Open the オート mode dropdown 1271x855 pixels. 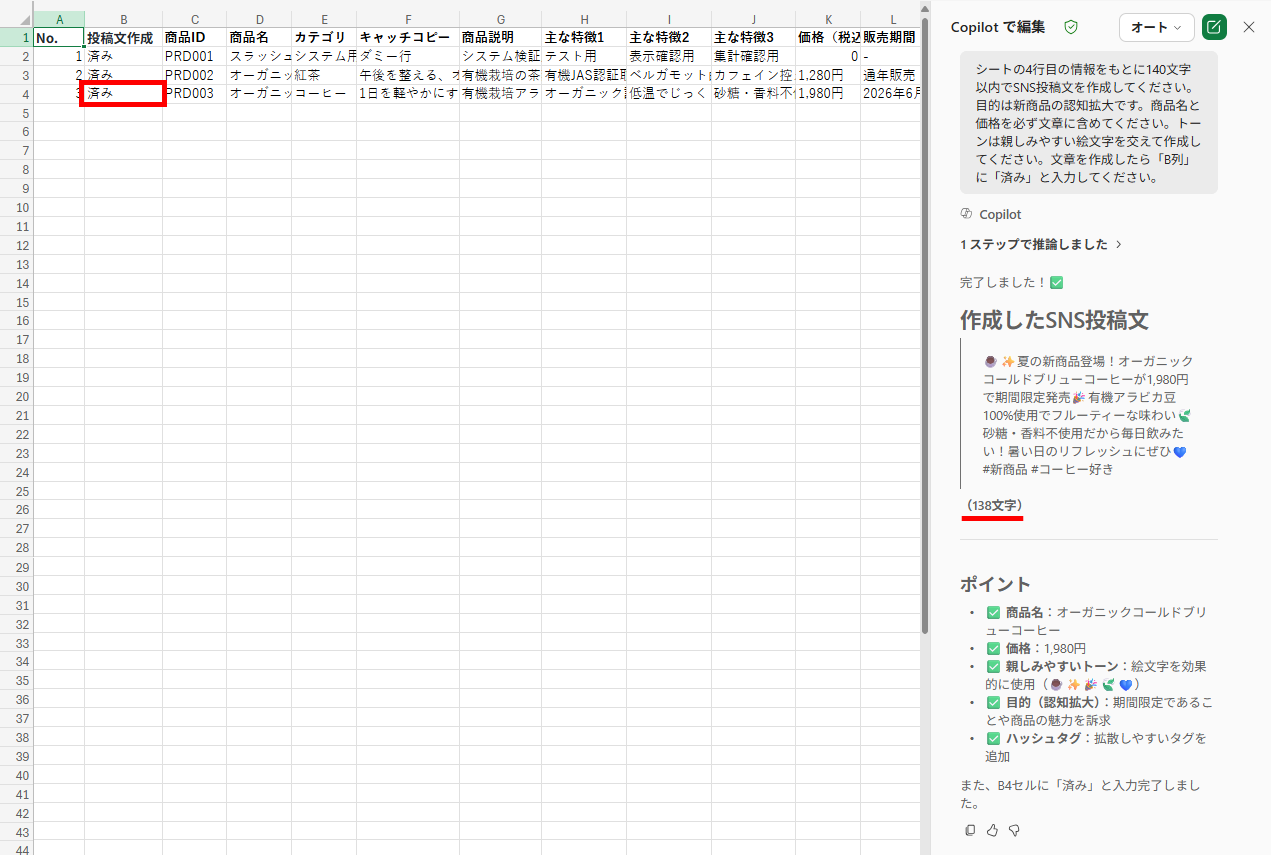click(1156, 27)
